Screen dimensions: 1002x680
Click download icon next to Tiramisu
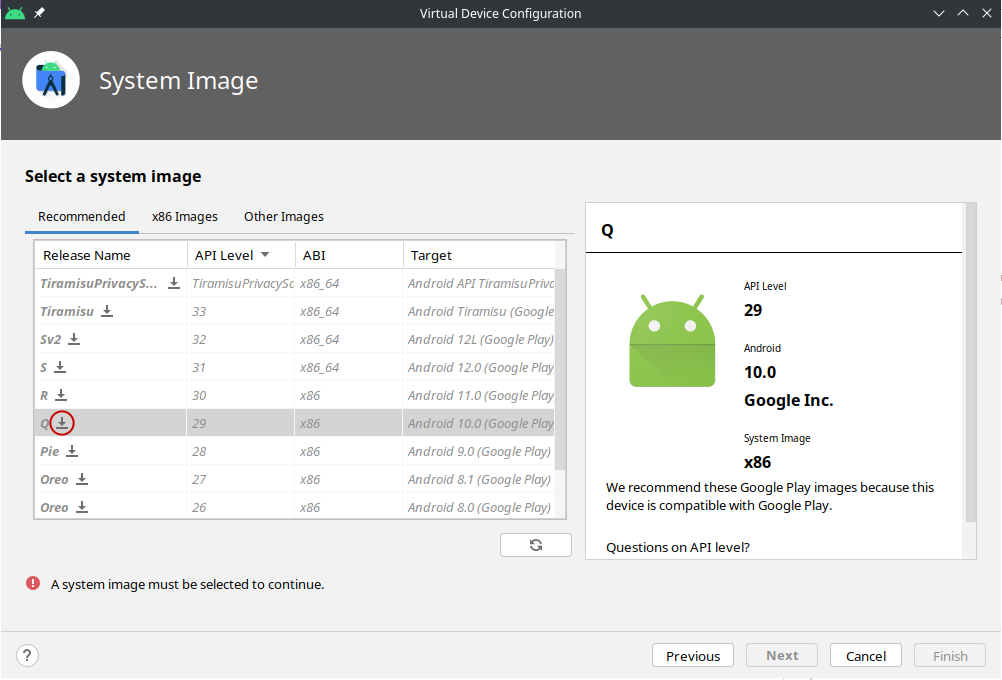107,311
